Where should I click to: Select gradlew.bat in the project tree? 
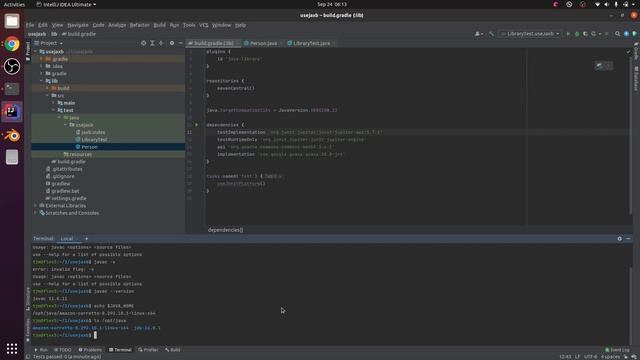click(65, 191)
